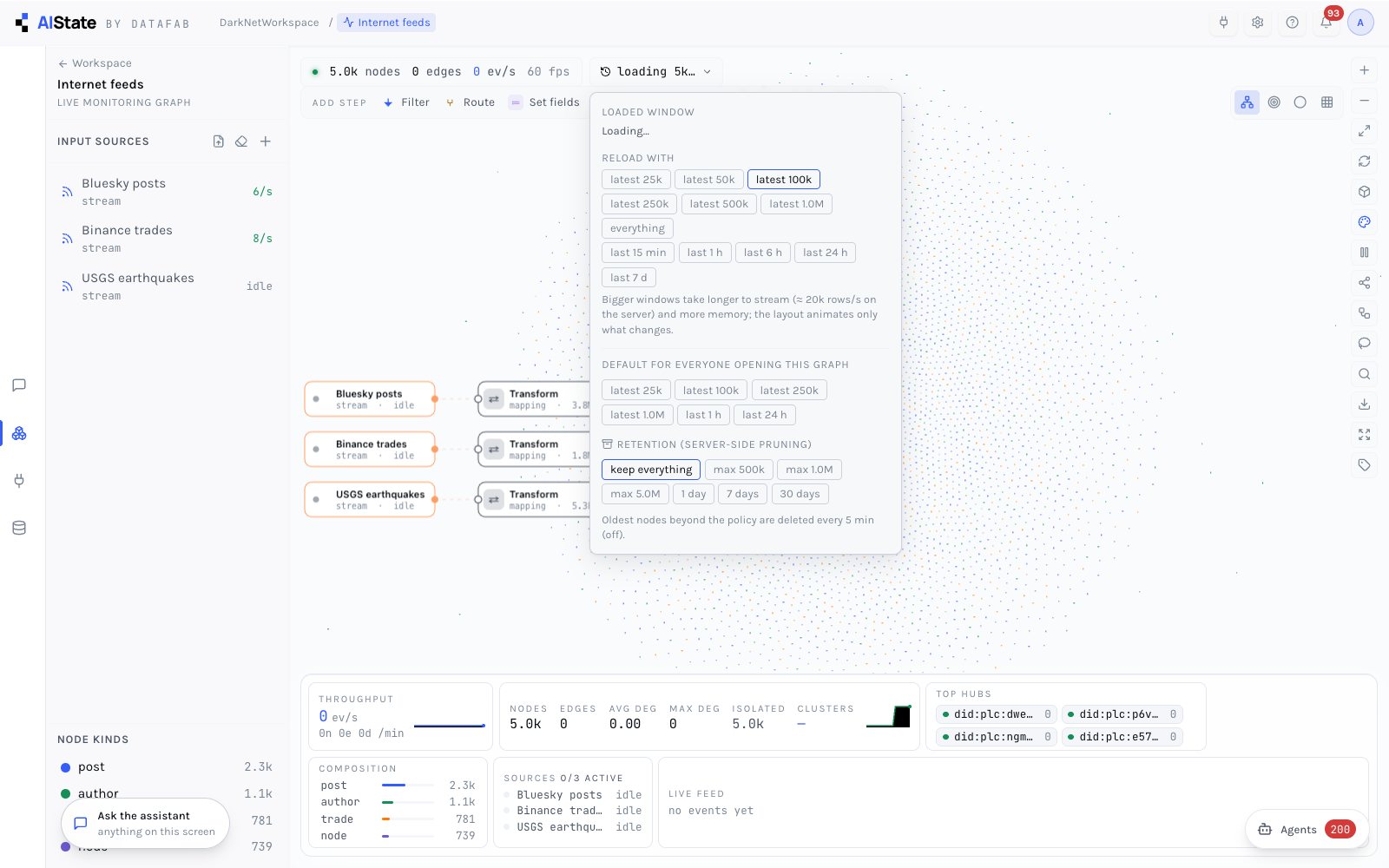The height and width of the screenshot is (868, 1389).
Task: Select the hierarchy layout icon
Action: 1247,102
